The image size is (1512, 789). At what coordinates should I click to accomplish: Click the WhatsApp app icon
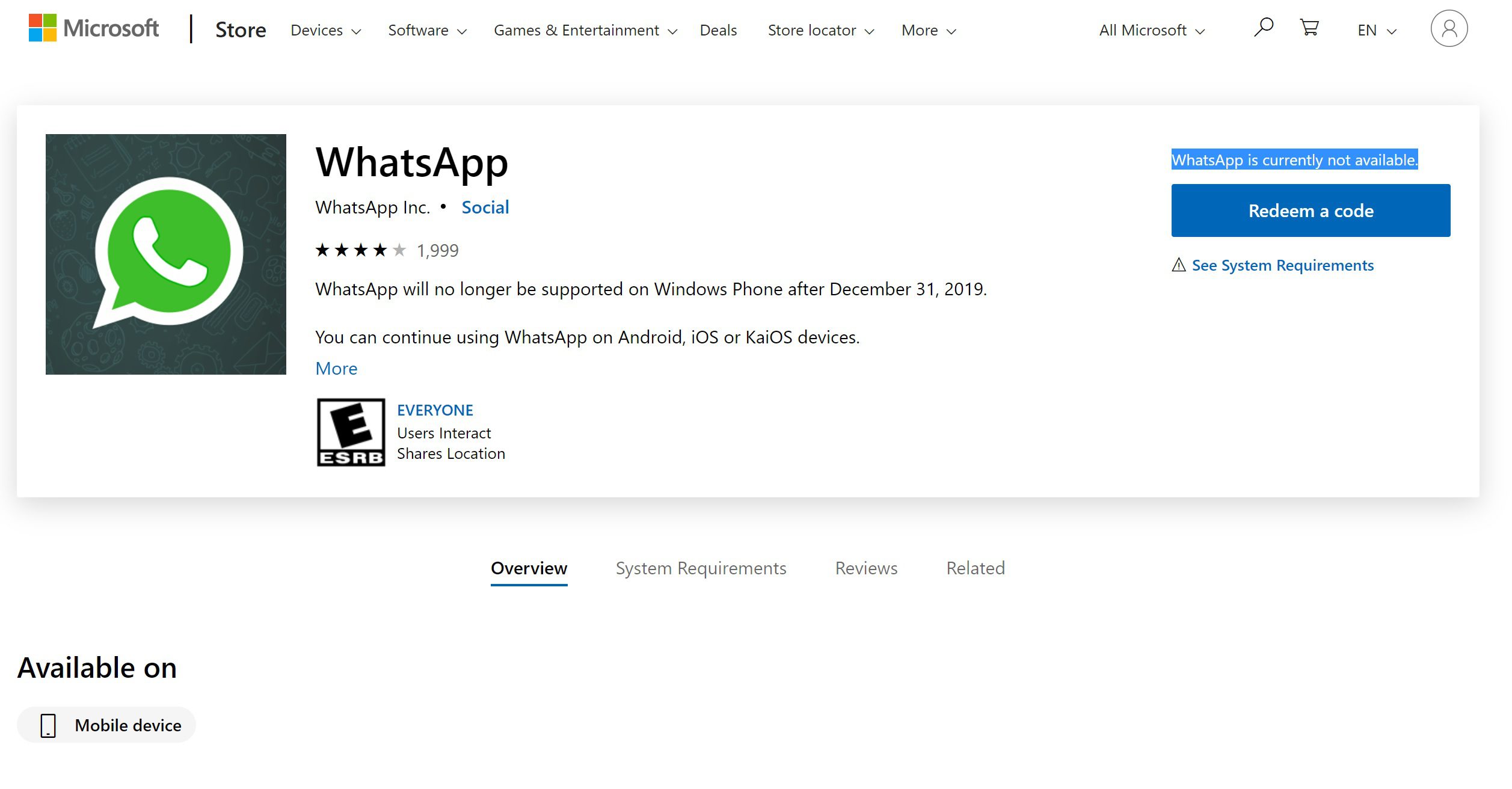click(165, 254)
